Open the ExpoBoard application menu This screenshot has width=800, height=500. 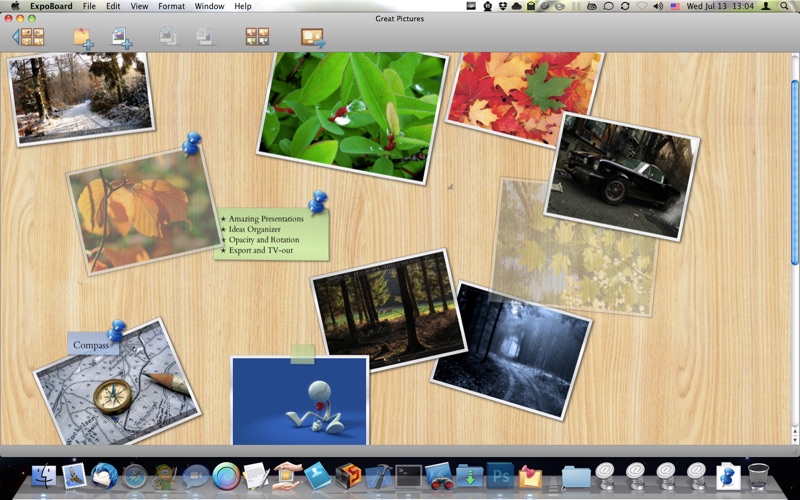50,6
